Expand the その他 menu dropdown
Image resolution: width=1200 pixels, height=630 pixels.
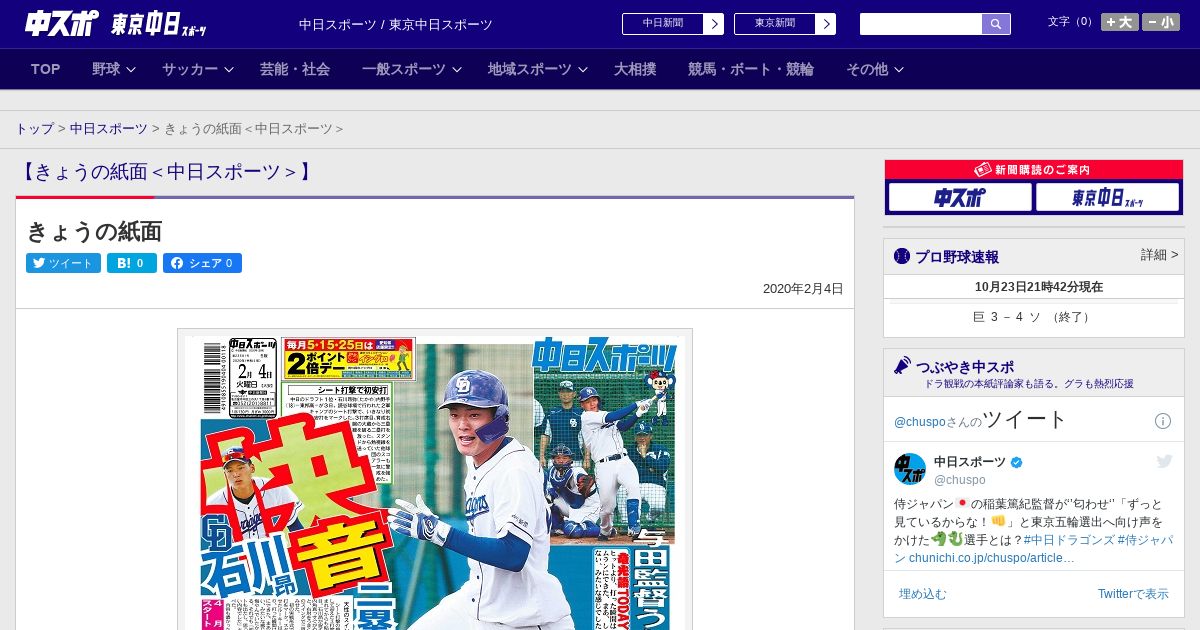(875, 69)
